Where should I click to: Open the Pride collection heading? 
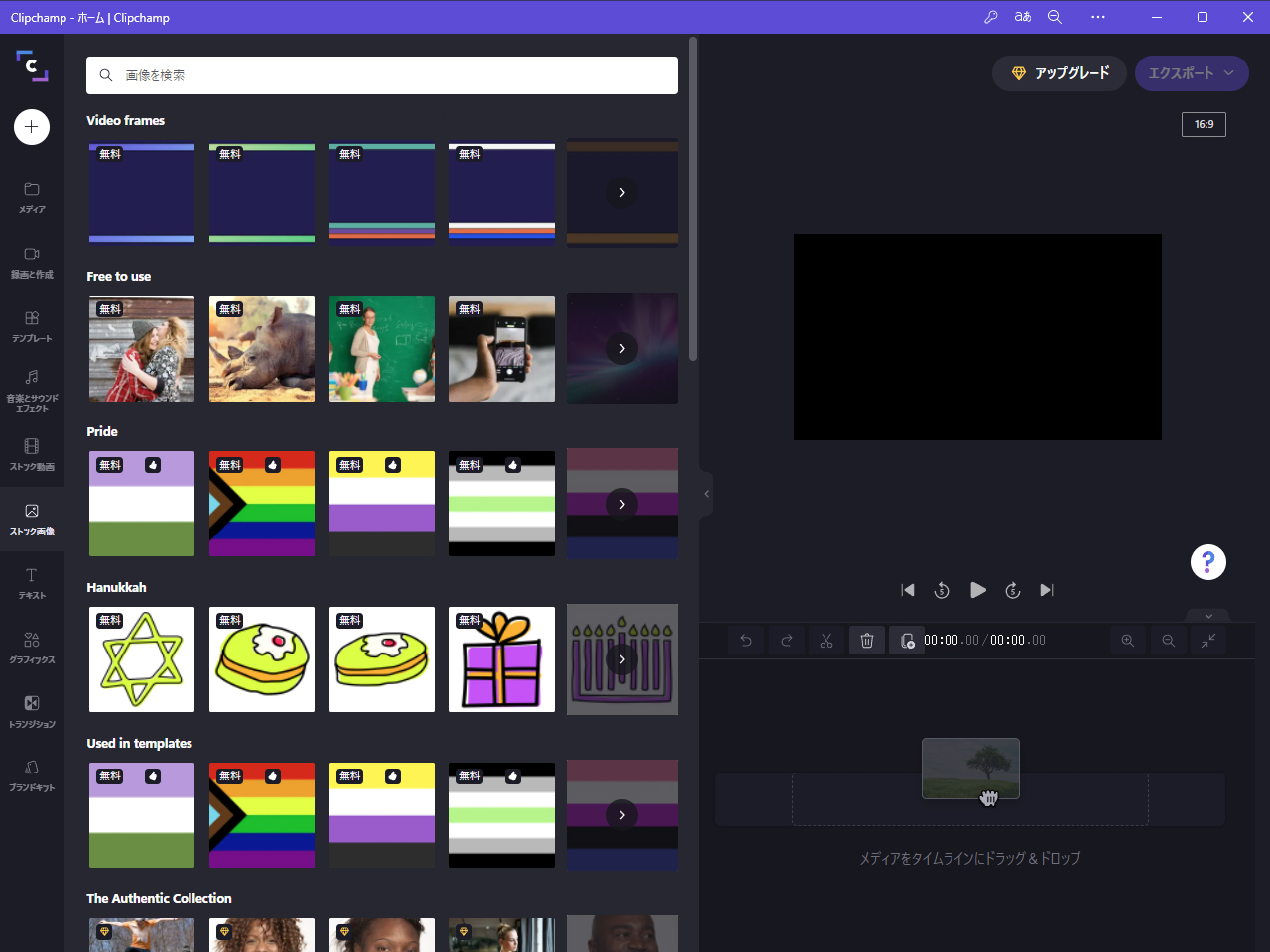(x=102, y=431)
